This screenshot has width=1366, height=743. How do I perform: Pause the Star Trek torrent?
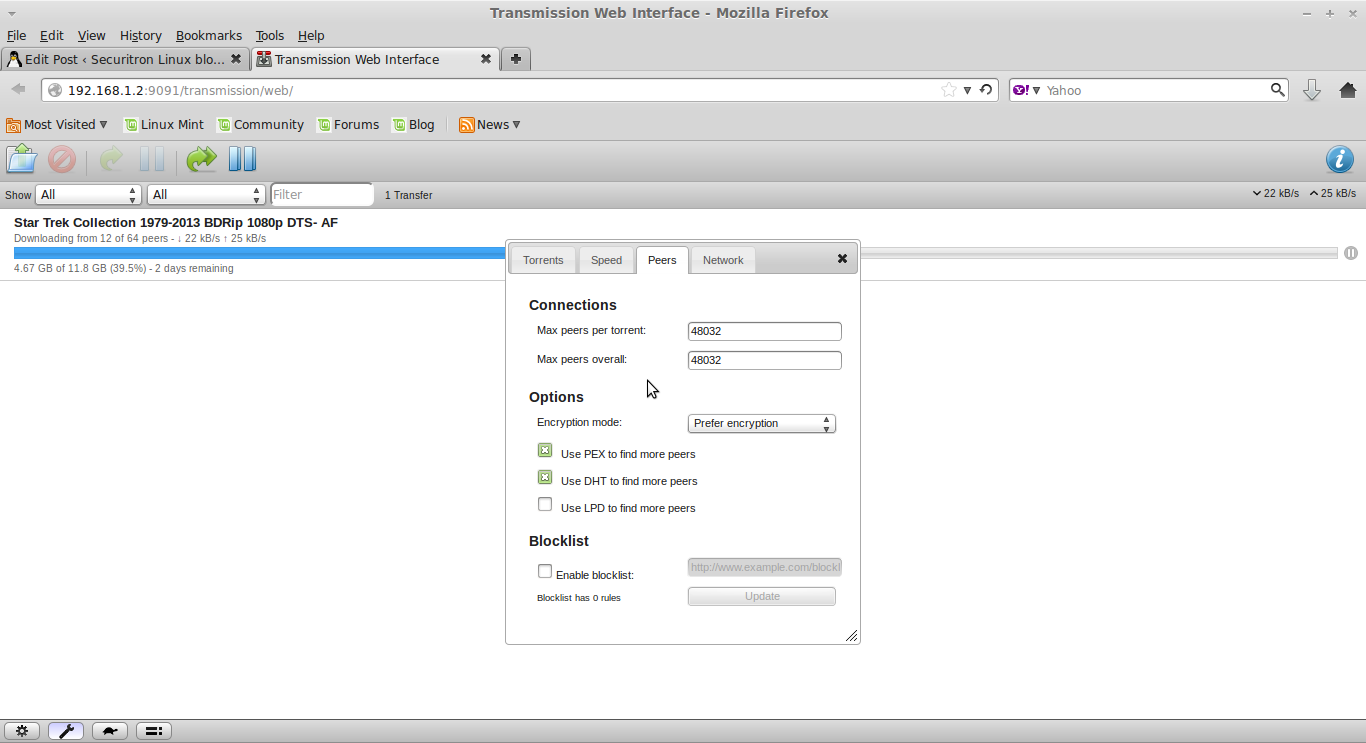(x=1350, y=253)
